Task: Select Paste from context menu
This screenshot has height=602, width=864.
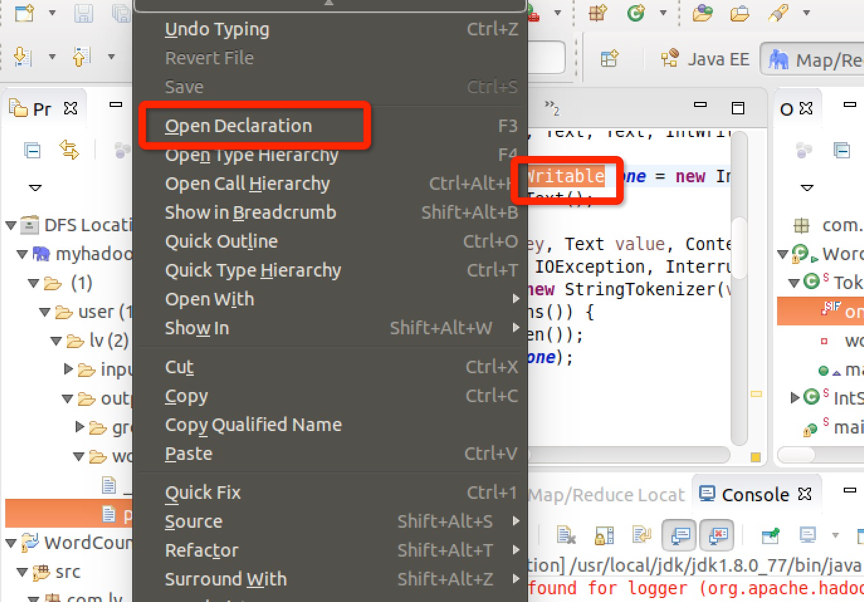Action: 188,454
